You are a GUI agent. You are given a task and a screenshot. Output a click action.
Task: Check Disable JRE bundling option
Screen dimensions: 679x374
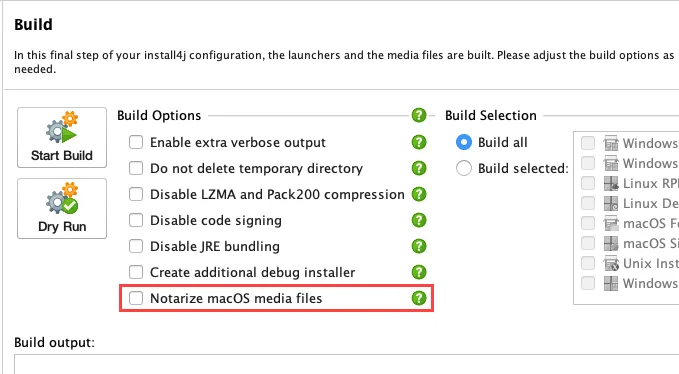click(x=136, y=246)
